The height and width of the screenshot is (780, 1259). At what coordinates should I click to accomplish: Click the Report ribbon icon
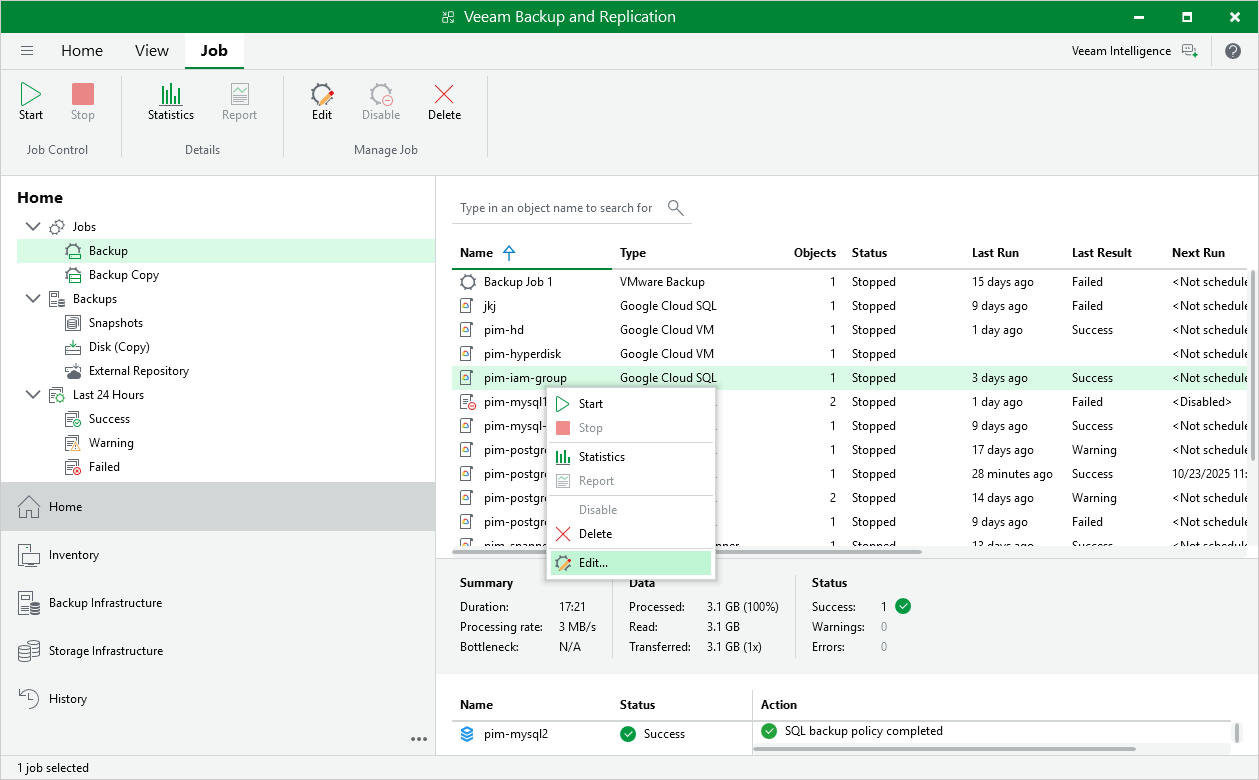point(240,94)
